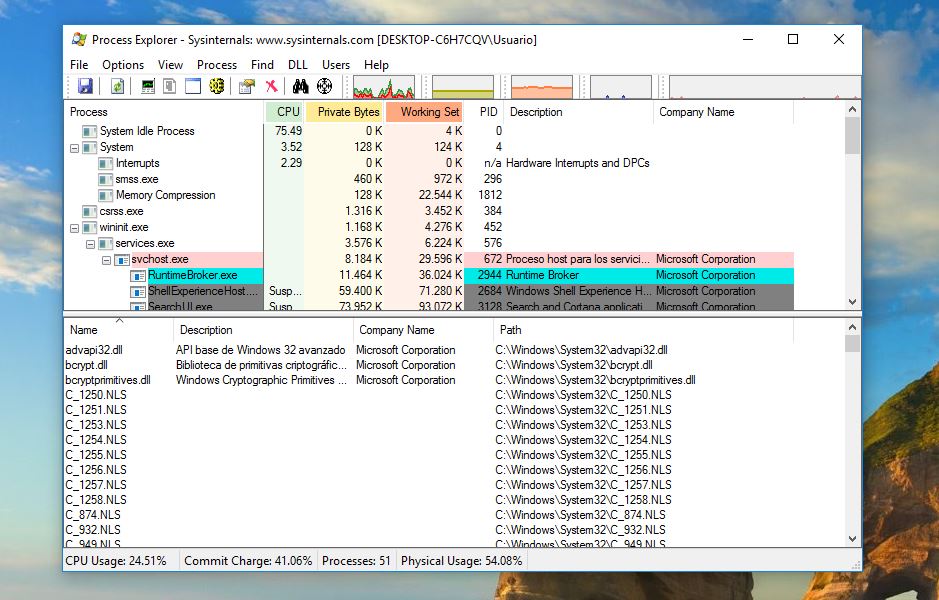Select the advapi32.dll entry
Viewport: 939px width, 600px height.
(x=94, y=350)
